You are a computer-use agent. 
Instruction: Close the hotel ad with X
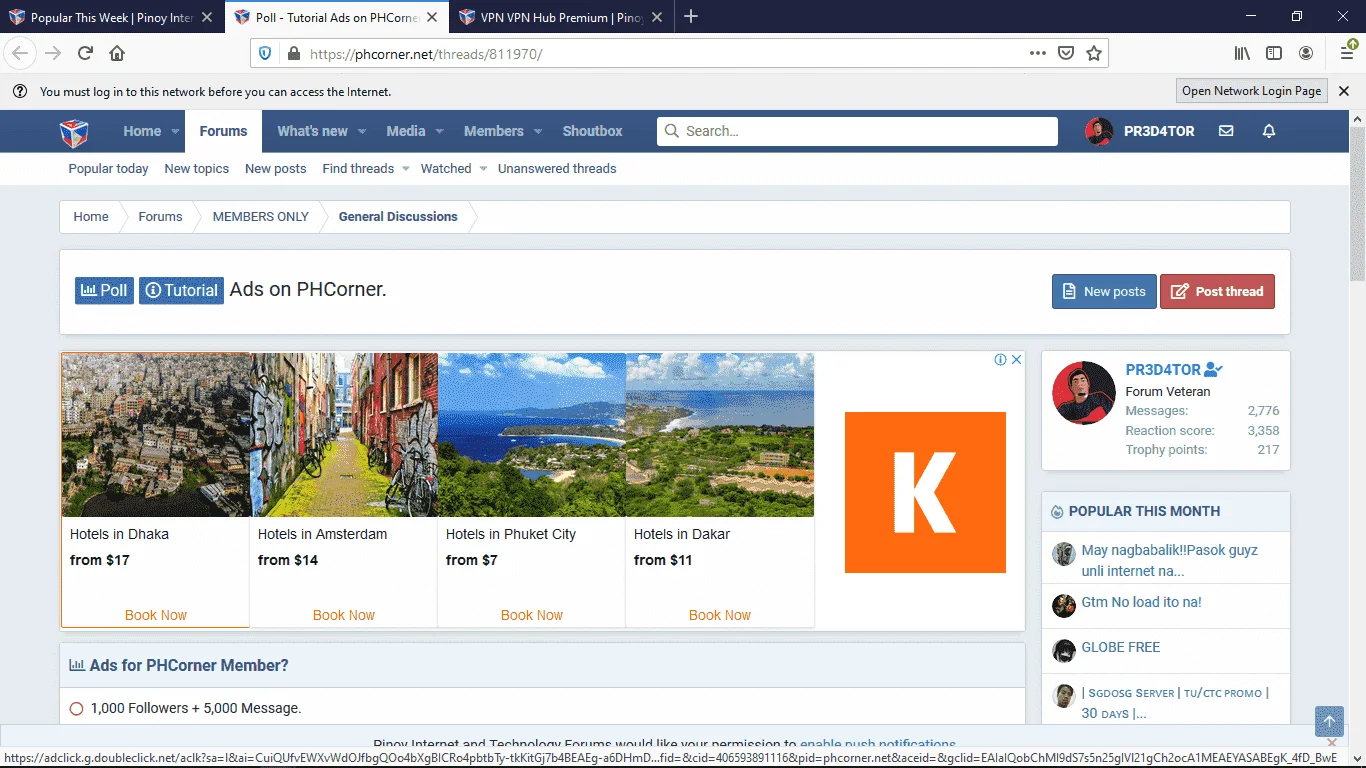click(1017, 360)
